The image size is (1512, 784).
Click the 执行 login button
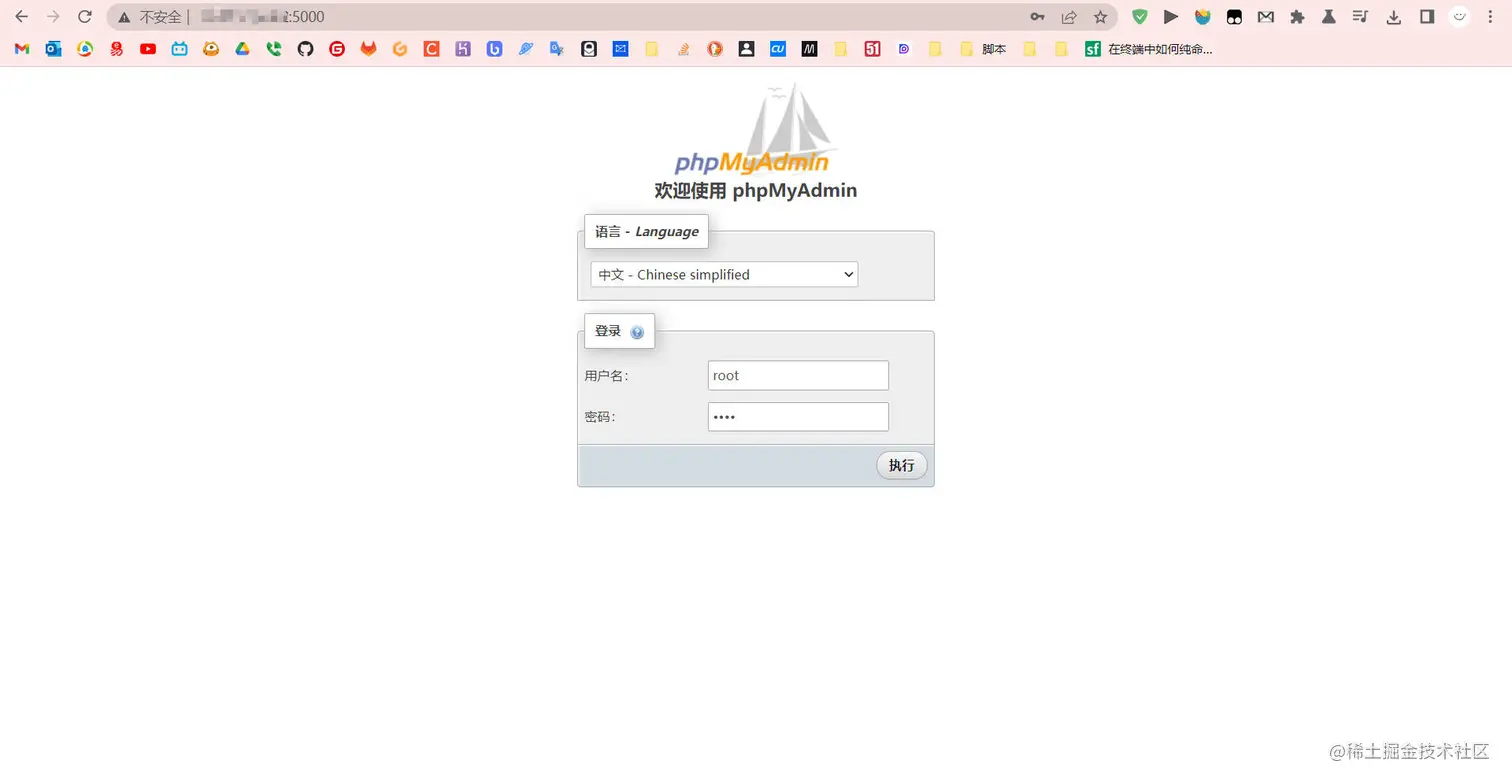(900, 465)
